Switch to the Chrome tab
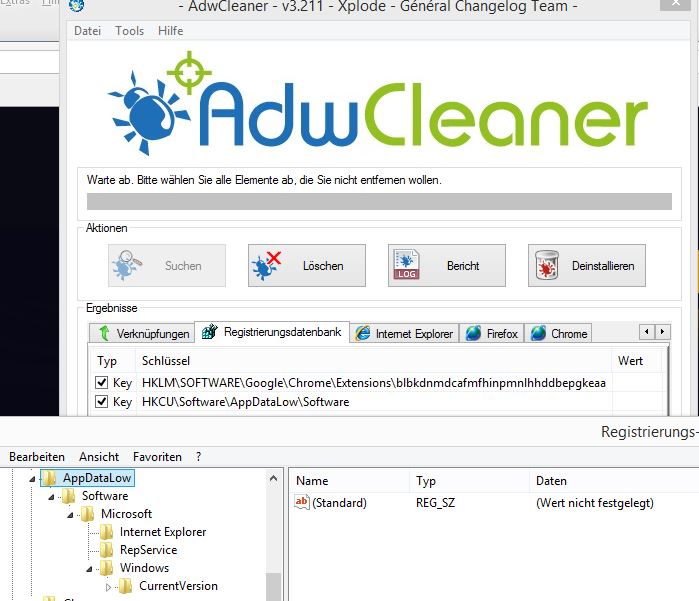 (x=558, y=333)
